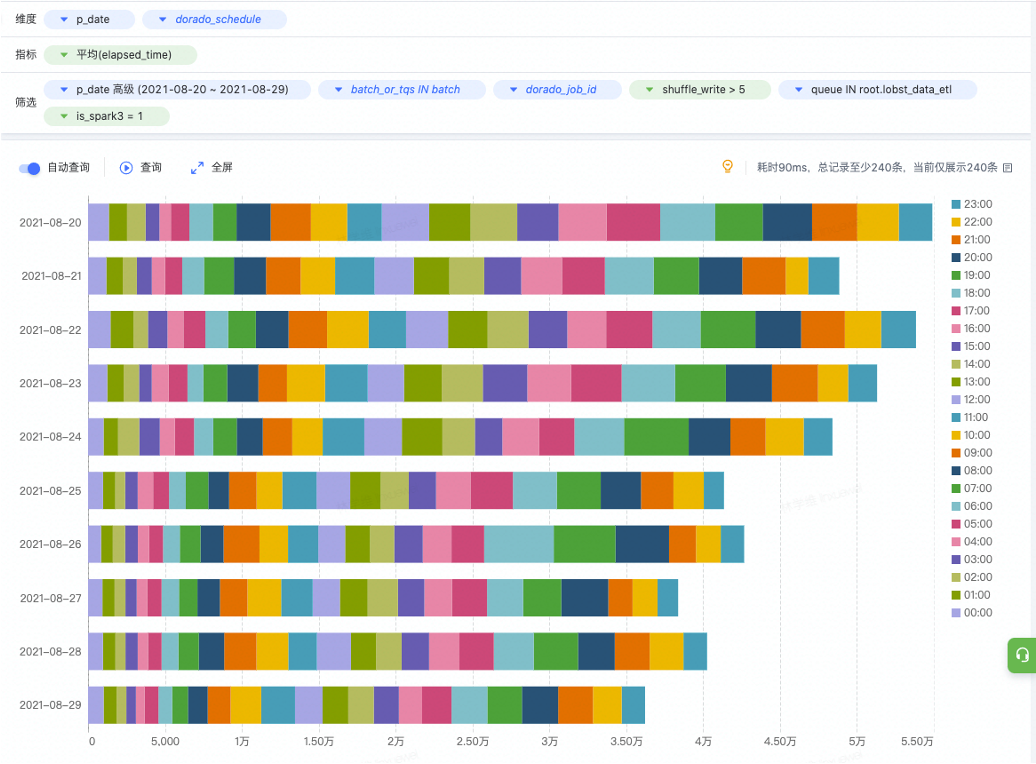The height and width of the screenshot is (764, 1036).
Task: Click the orange lightbulb tips icon
Action: click(x=728, y=167)
